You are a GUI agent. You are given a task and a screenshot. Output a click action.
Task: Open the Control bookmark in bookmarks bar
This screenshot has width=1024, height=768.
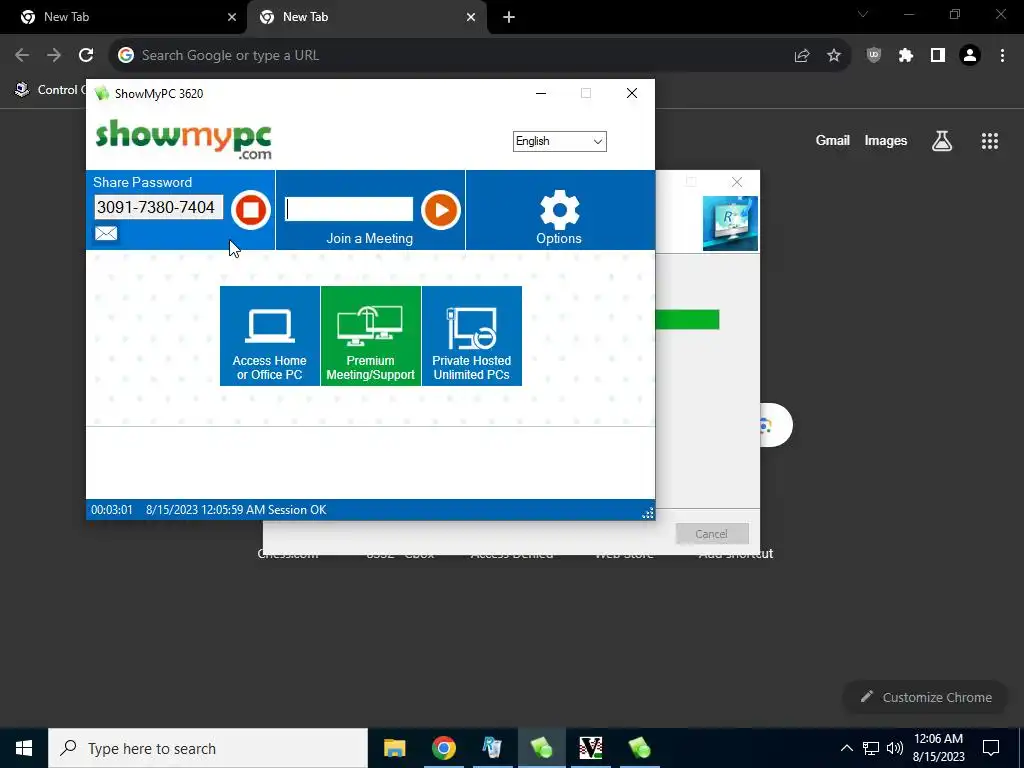click(x=48, y=89)
